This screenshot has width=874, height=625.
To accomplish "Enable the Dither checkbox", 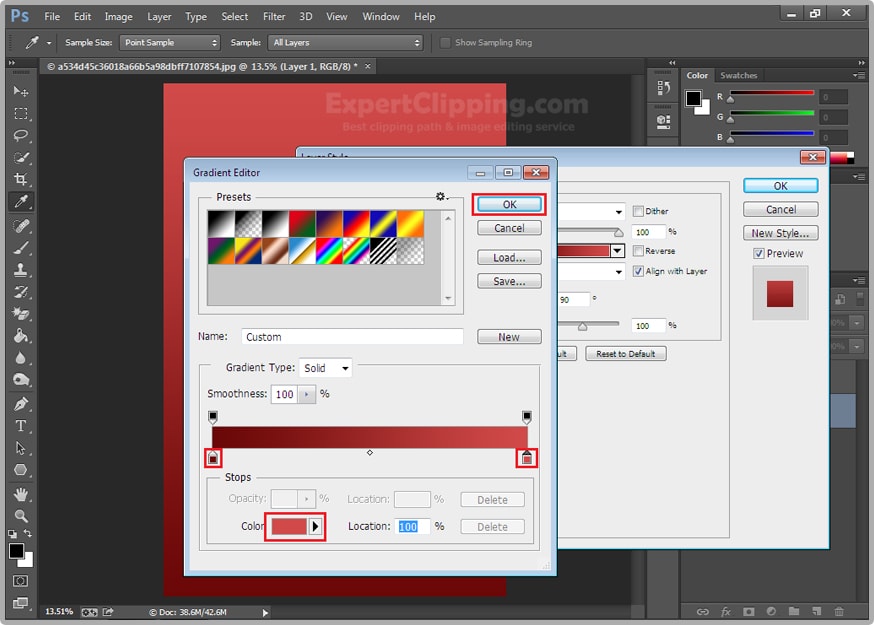I will [x=639, y=211].
